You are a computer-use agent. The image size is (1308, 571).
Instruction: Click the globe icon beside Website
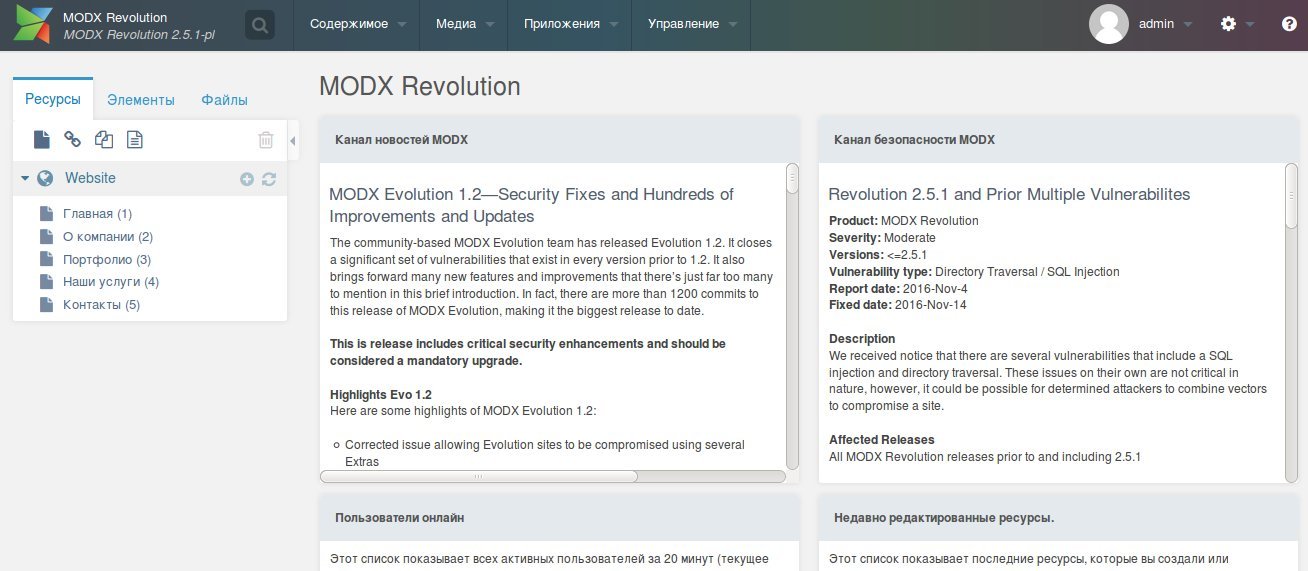click(x=45, y=178)
